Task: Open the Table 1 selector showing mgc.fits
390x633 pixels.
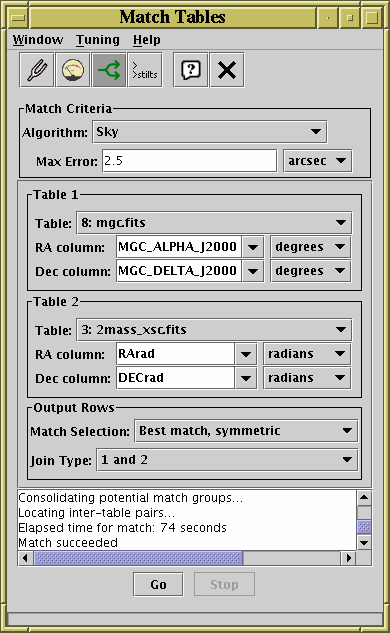Action: click(214, 222)
